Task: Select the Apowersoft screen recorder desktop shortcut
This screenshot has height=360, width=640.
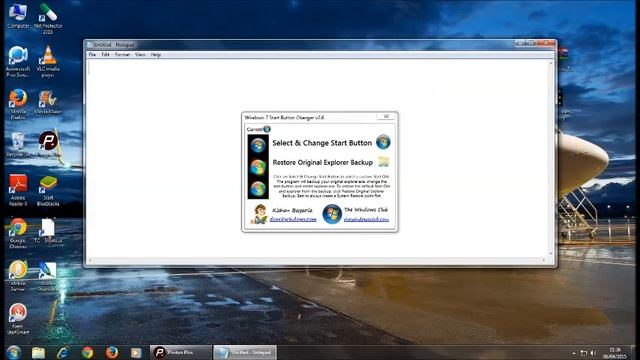Action: click(18, 61)
